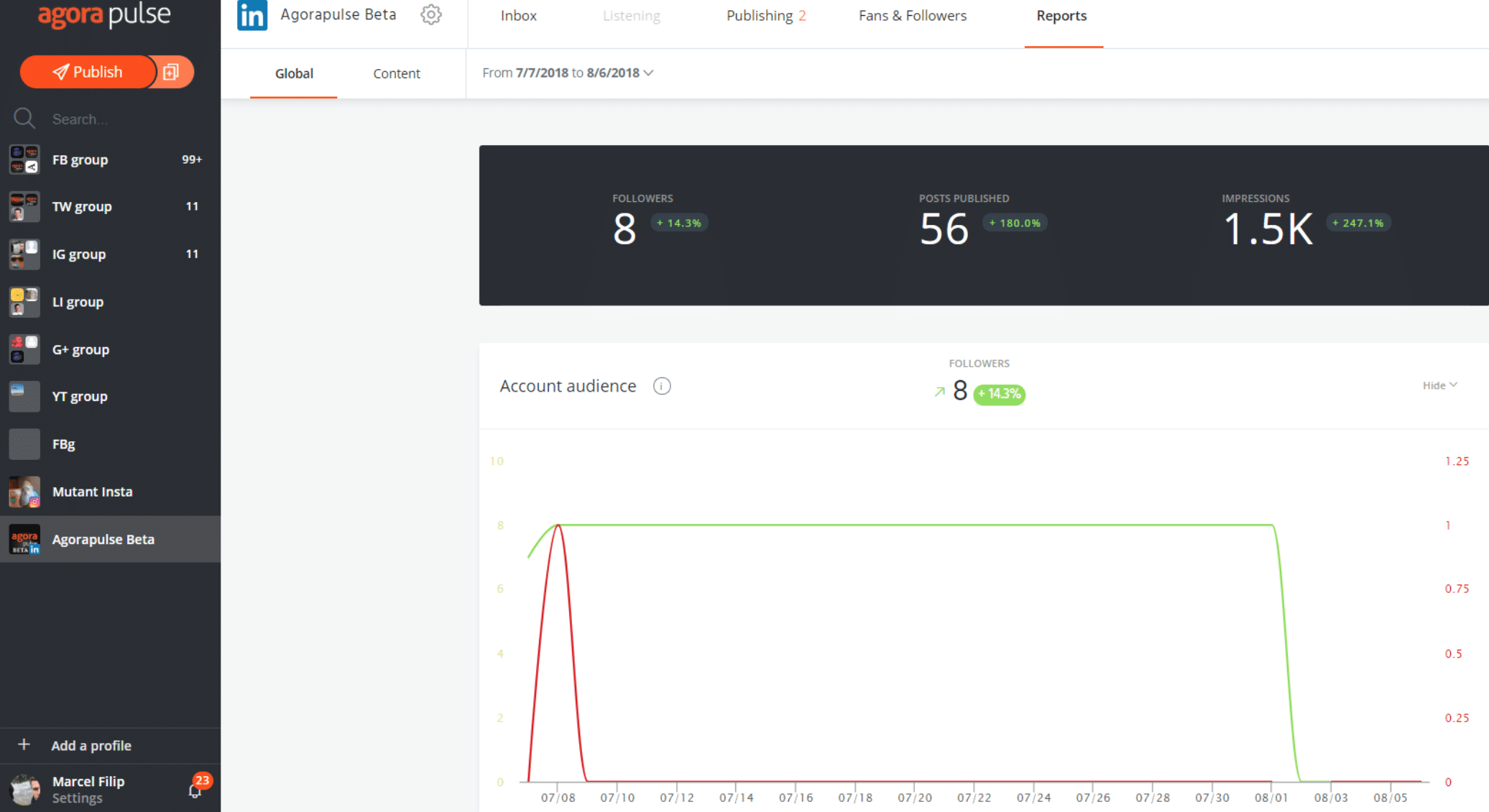Click the search magnifier icon
Image resolution: width=1489 pixels, height=812 pixels.
pos(24,119)
